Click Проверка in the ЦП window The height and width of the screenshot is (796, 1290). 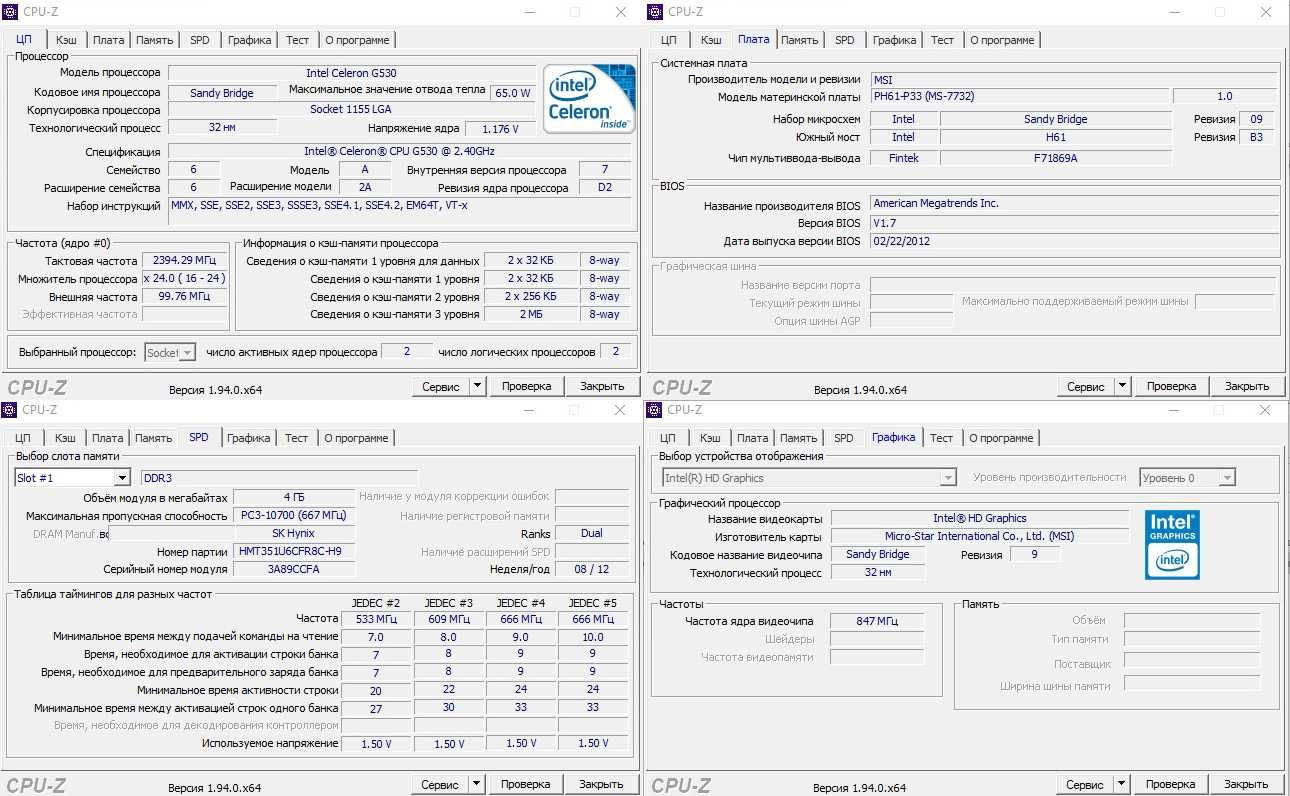point(527,386)
